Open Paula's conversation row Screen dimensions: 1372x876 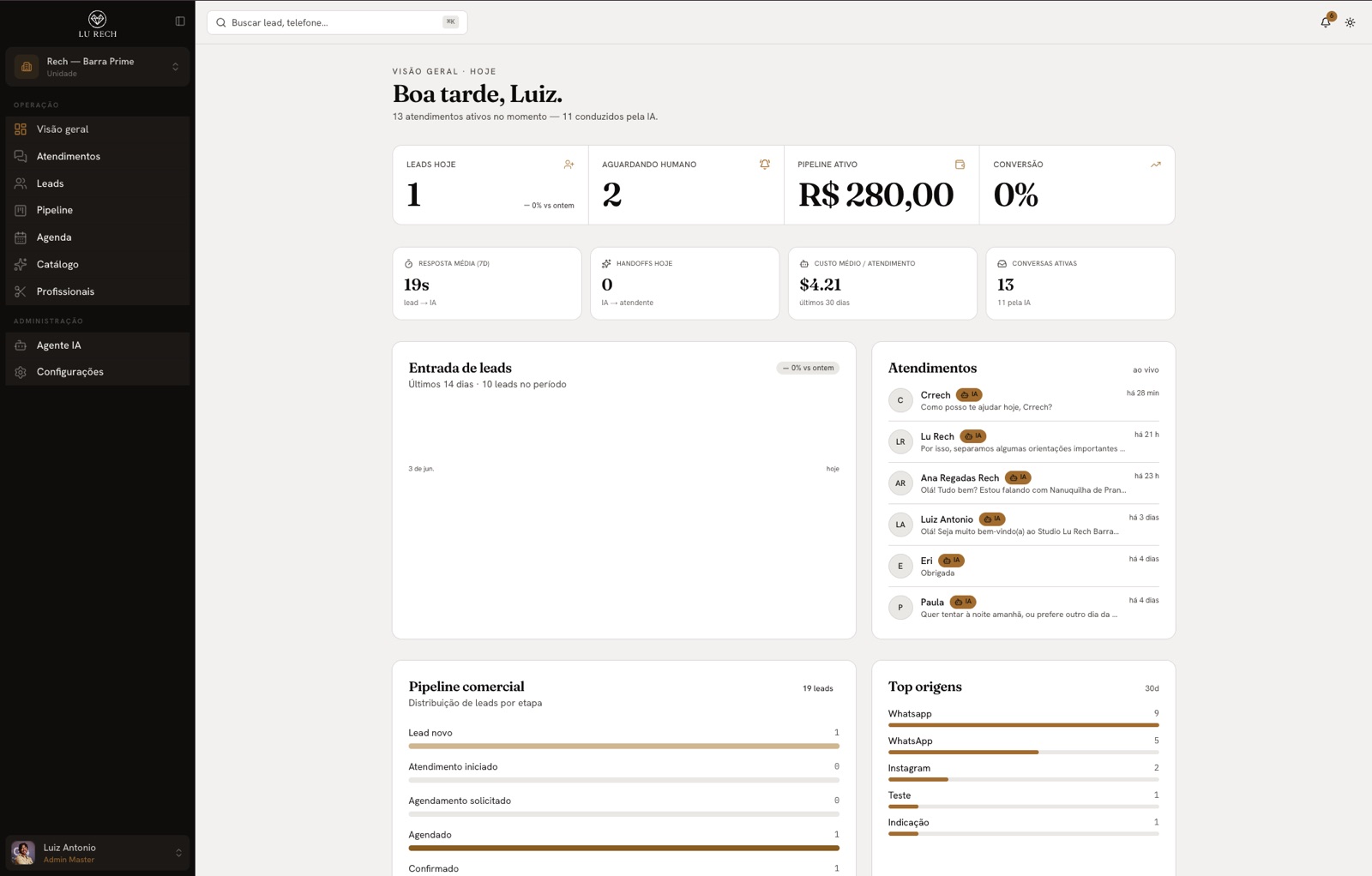tap(1023, 608)
